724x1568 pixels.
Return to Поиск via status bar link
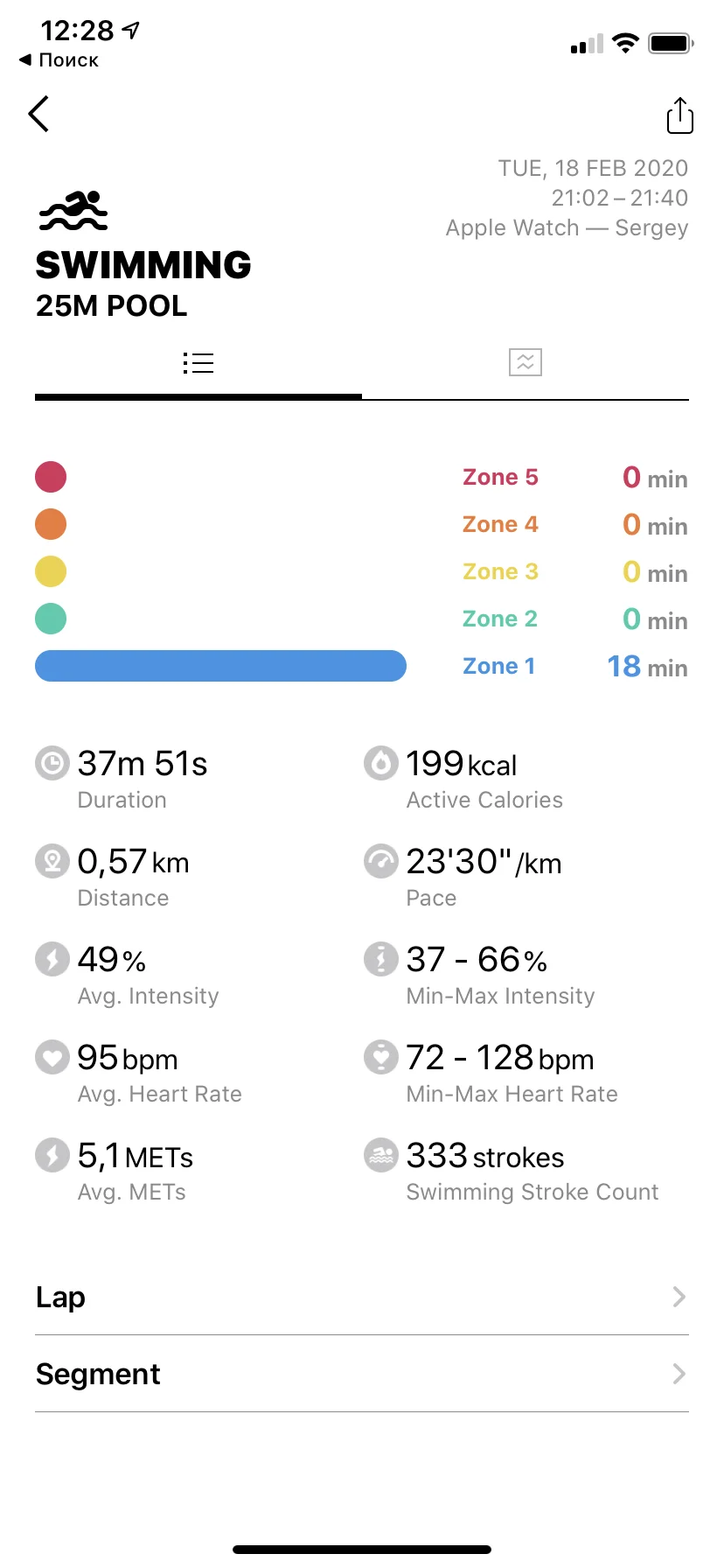(x=59, y=60)
